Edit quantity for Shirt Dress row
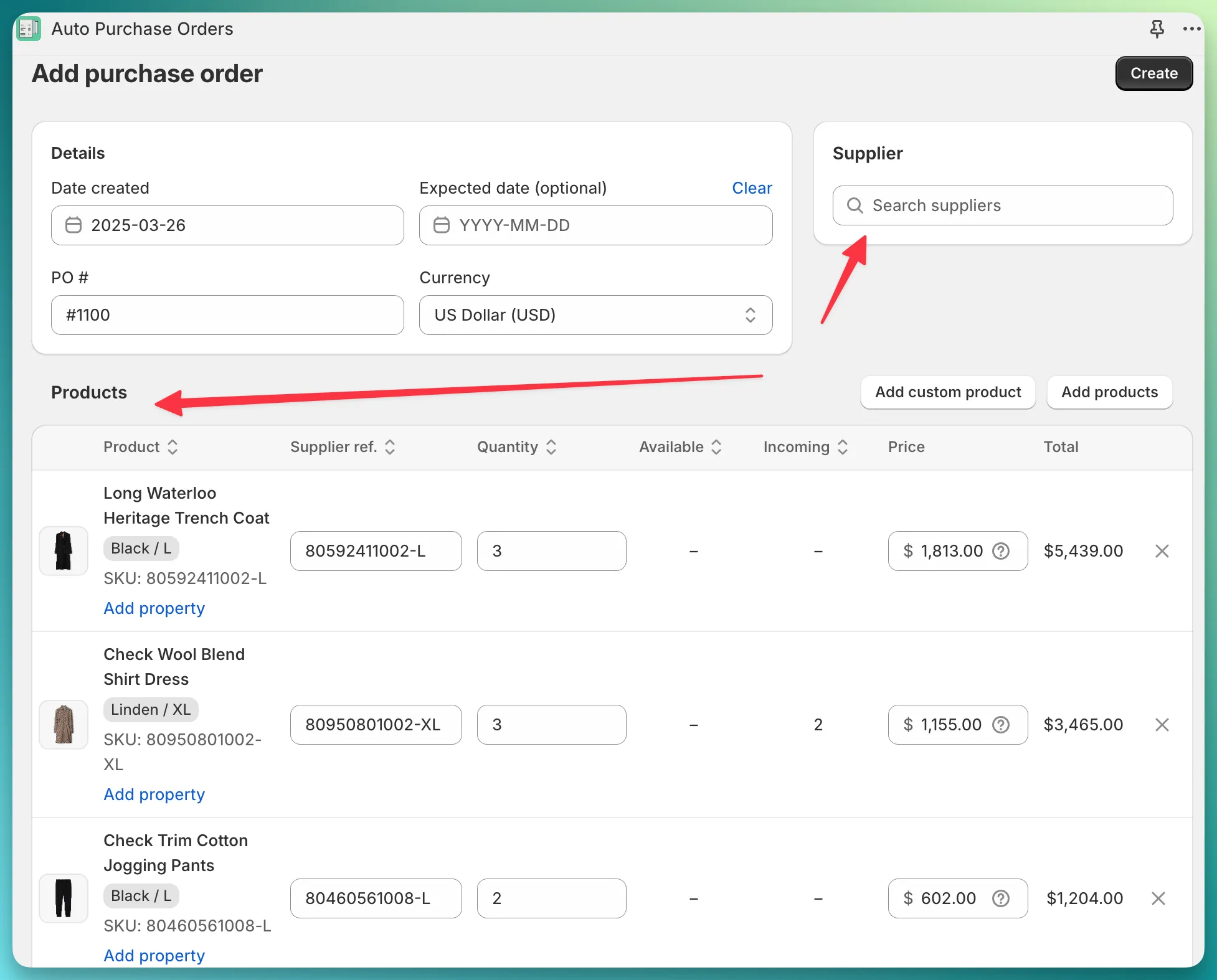This screenshot has width=1217, height=980. (x=551, y=725)
